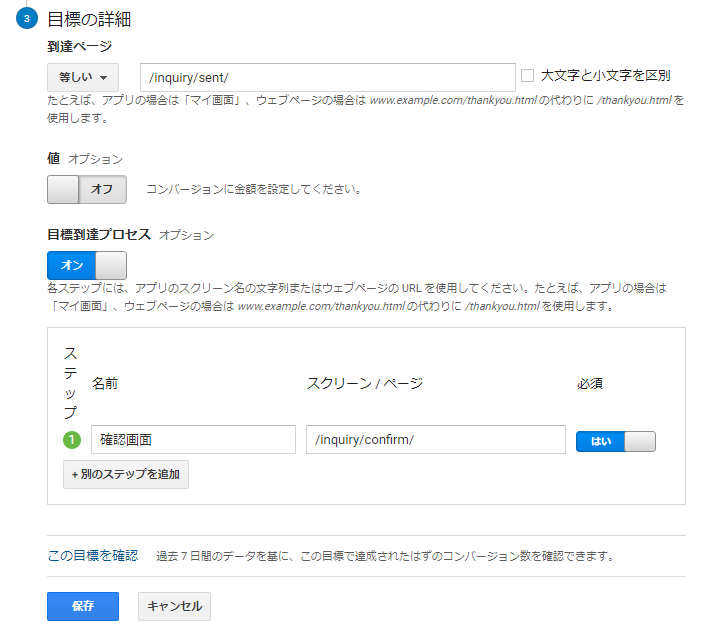Toggle the 必須 はい switch for step 1
The height and width of the screenshot is (626, 715).
click(x=615, y=441)
